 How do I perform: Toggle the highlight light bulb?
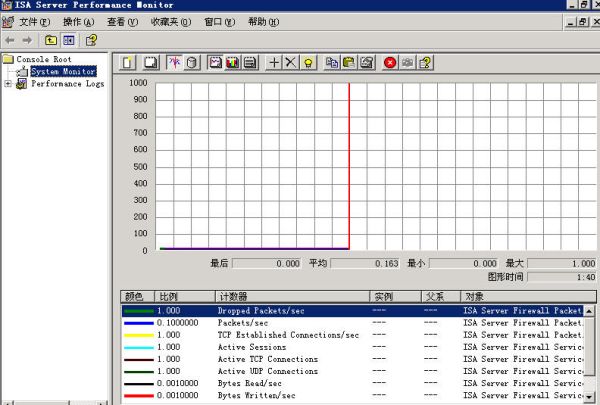(310, 62)
